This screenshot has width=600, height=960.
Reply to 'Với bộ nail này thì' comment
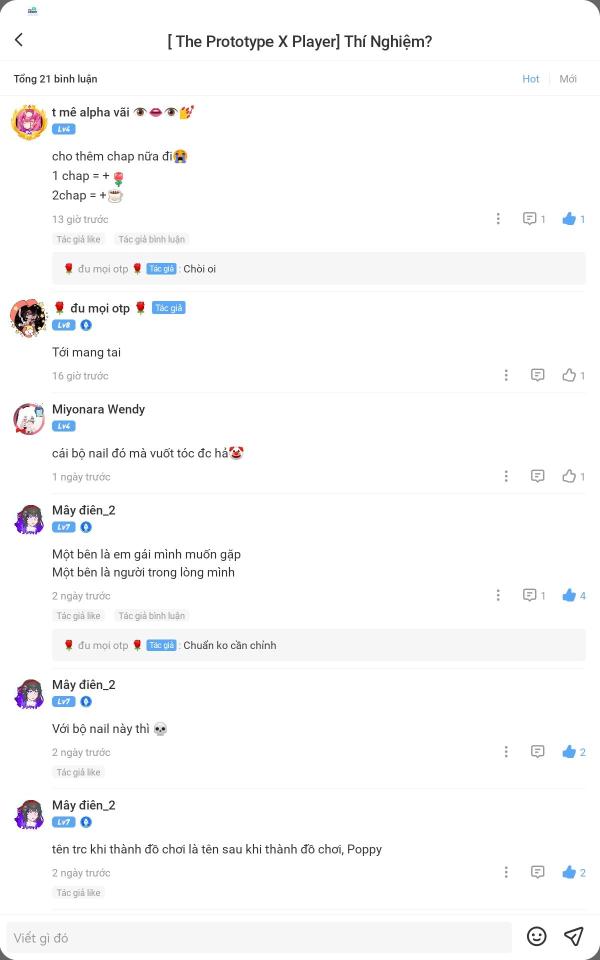click(x=538, y=751)
